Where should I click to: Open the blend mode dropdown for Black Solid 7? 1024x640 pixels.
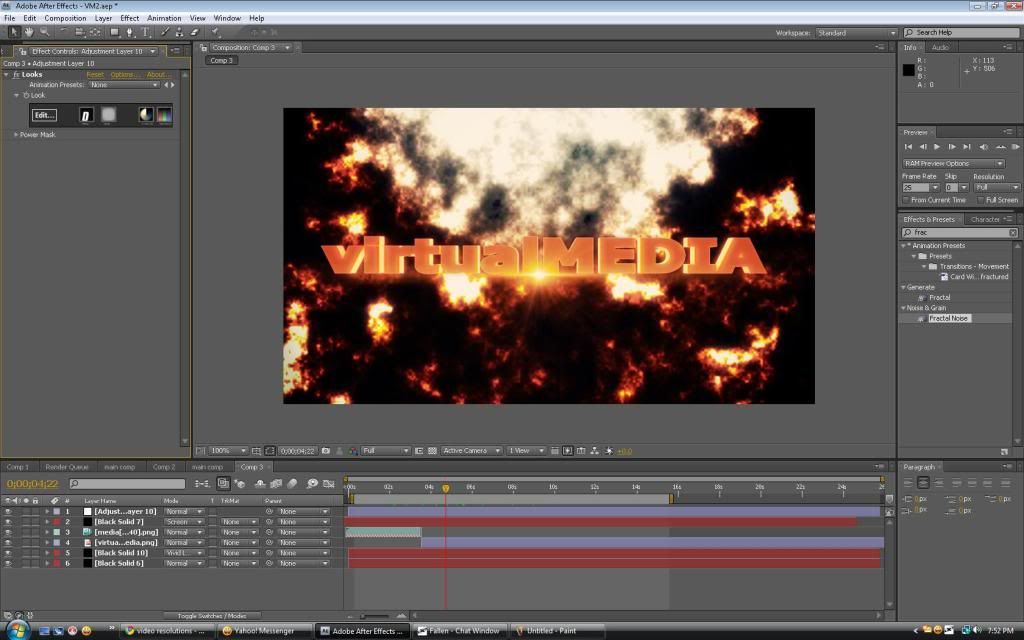click(x=184, y=522)
